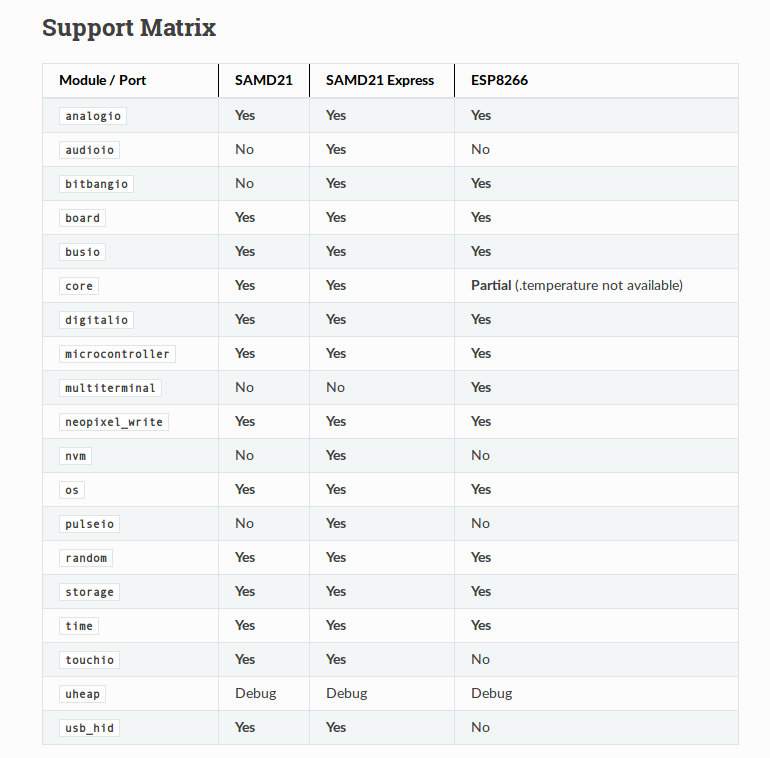Open the digitalio module link
The width and height of the screenshot is (770, 758).
point(96,320)
